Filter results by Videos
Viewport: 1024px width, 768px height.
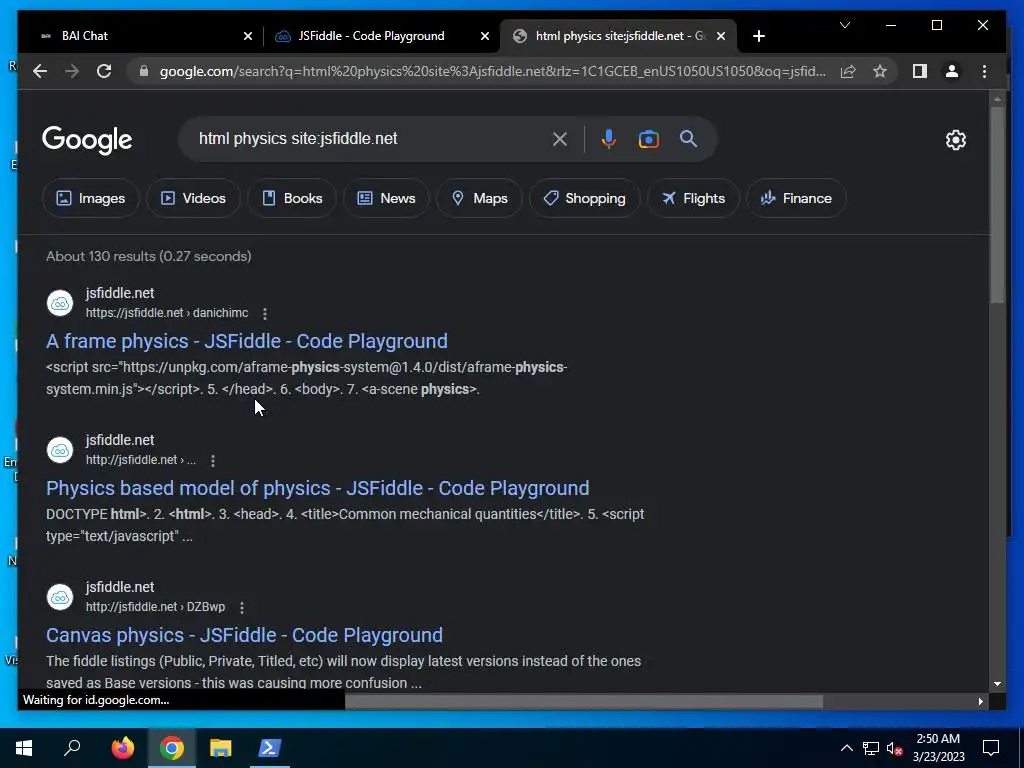click(193, 198)
